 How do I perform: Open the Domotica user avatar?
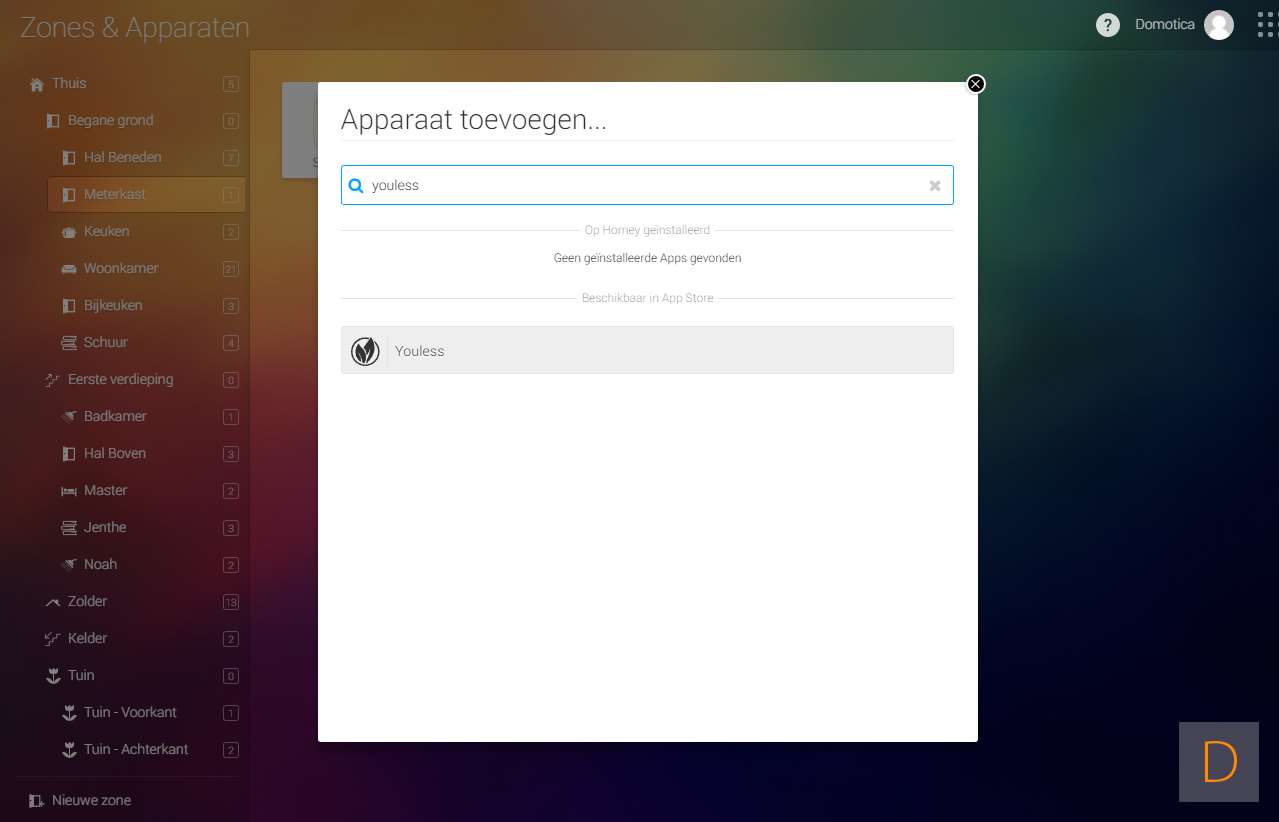[1219, 25]
